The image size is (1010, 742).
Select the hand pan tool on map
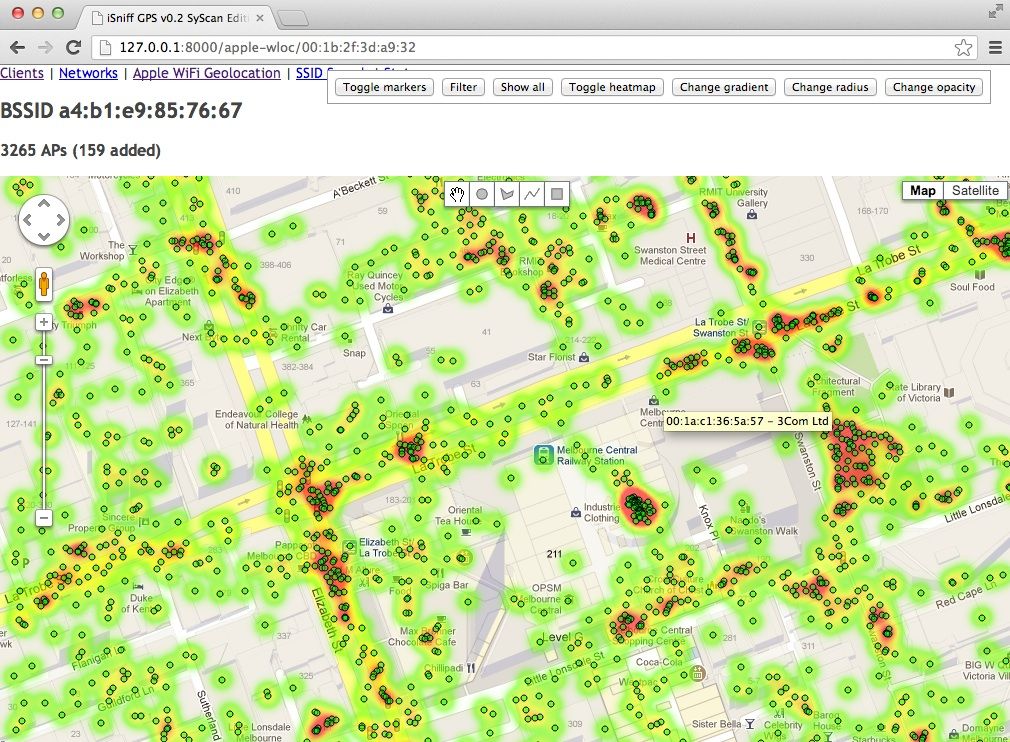(457, 194)
